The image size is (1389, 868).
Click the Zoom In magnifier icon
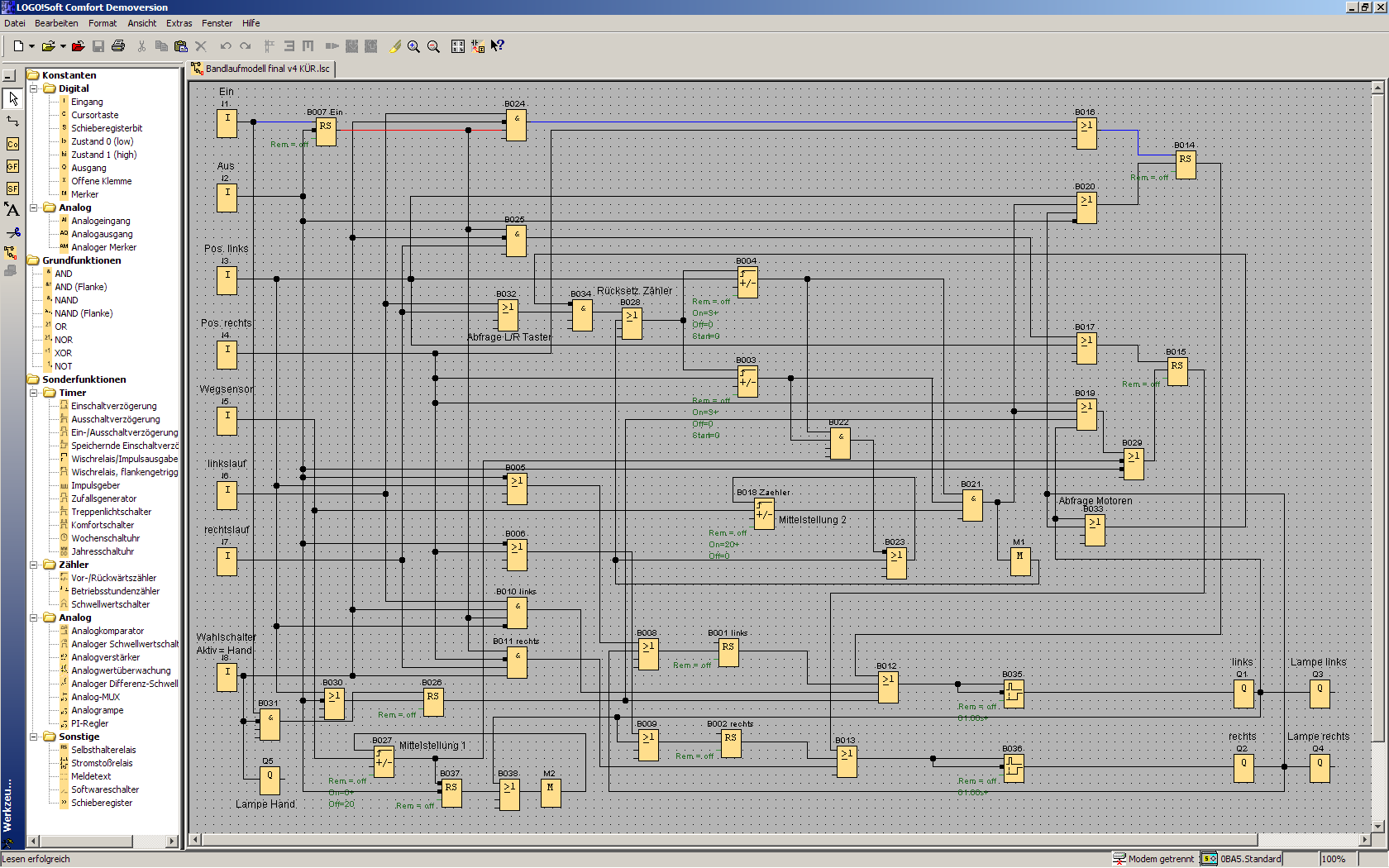tap(413, 46)
